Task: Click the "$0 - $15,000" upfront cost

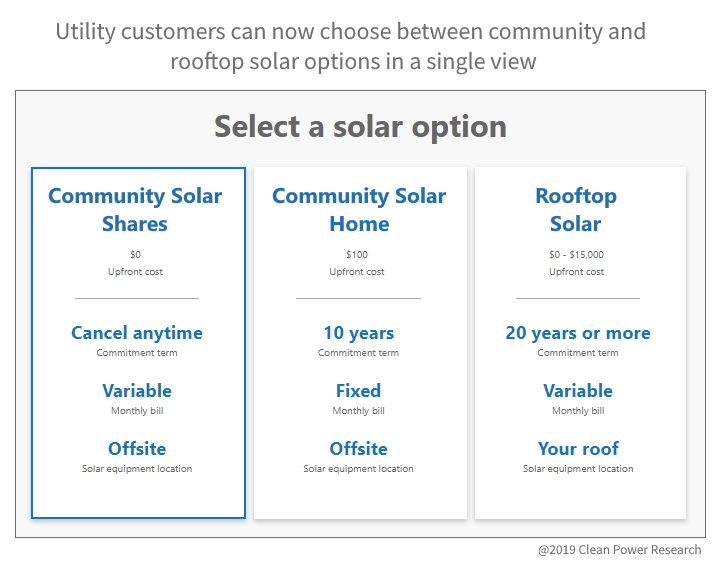Action: (576, 255)
